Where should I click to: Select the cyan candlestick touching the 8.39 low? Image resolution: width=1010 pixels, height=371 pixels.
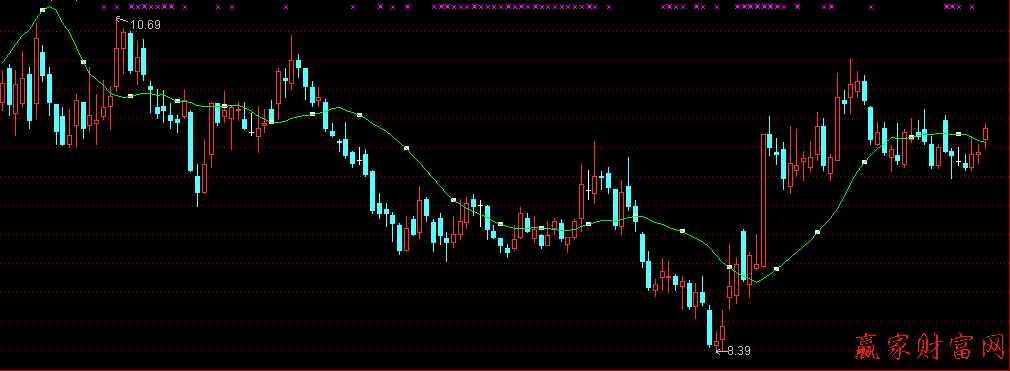[710, 327]
